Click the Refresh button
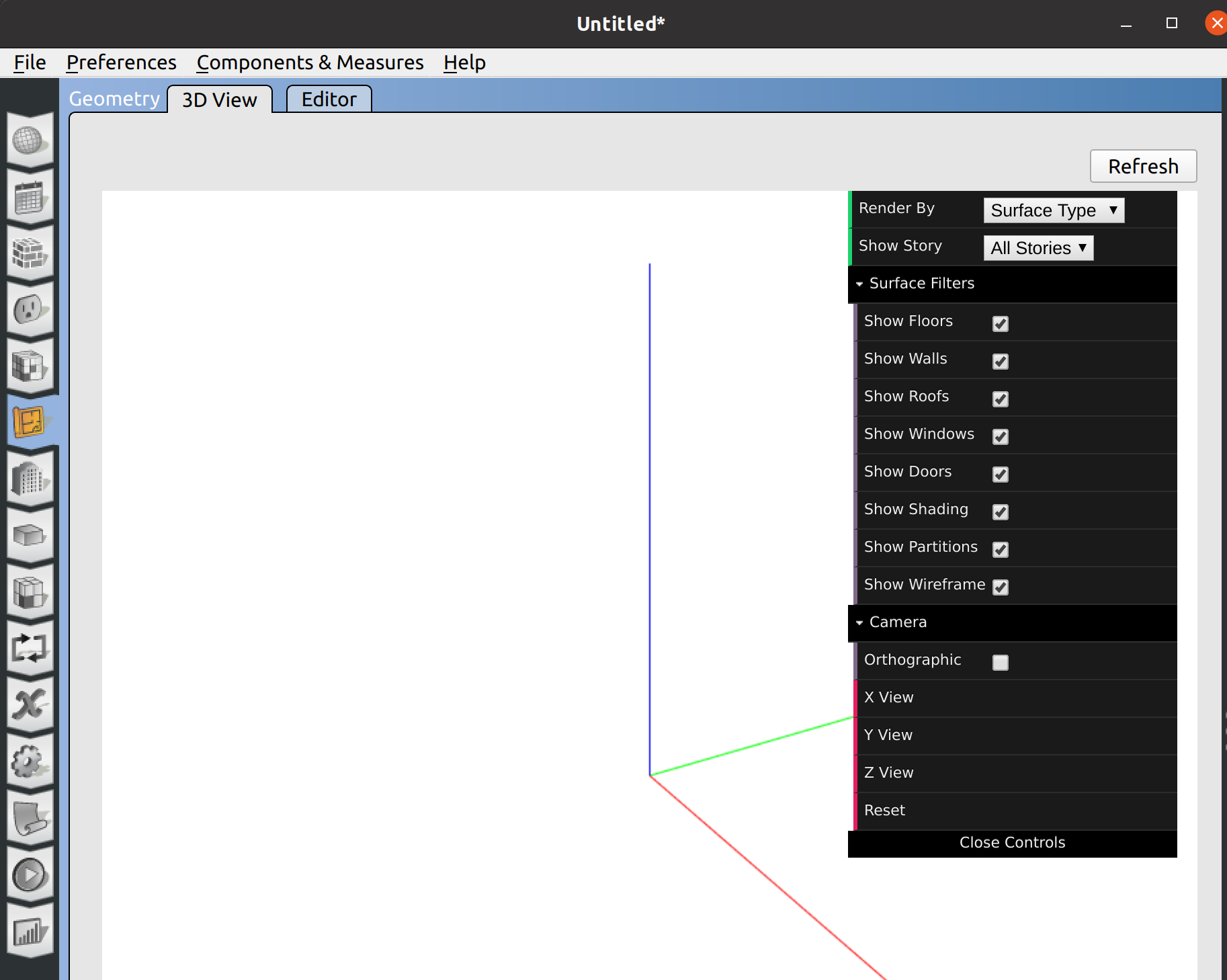1227x980 pixels. click(1142, 166)
